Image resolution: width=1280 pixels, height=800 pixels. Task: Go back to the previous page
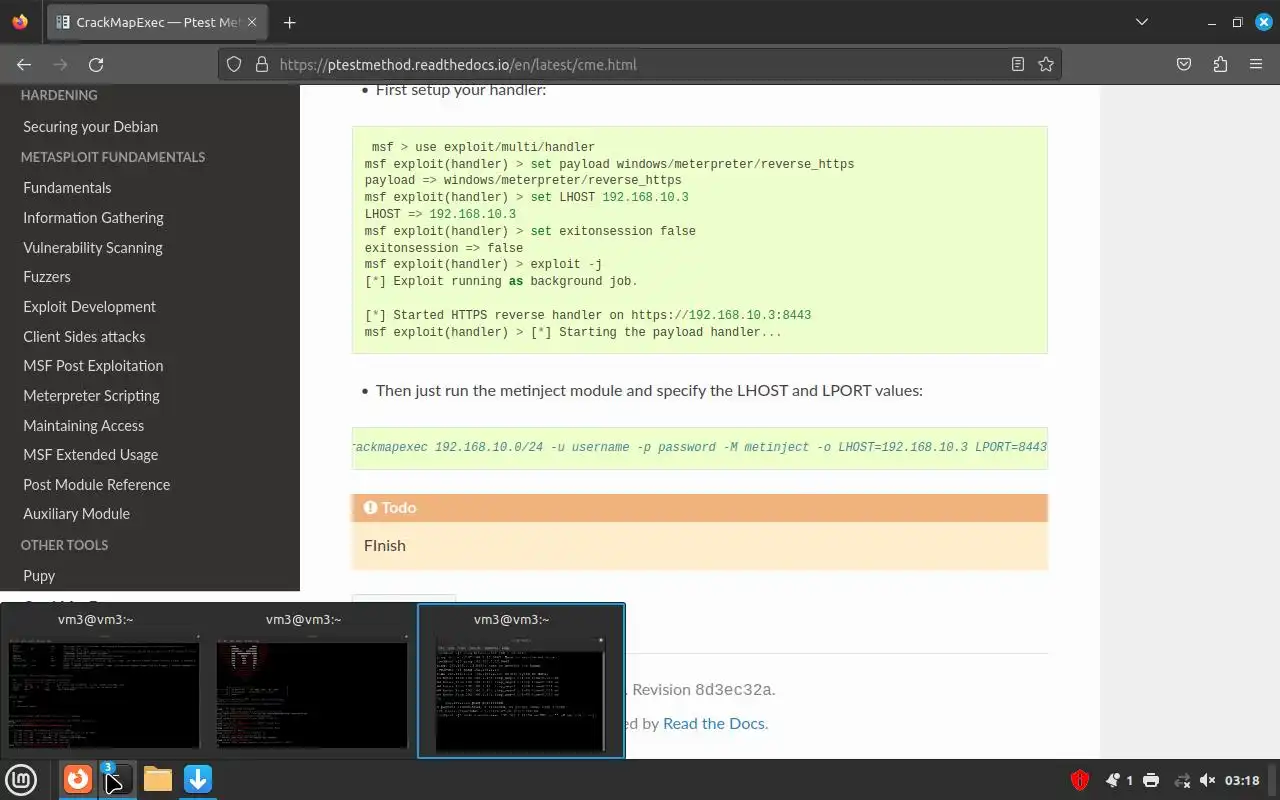pos(24,64)
